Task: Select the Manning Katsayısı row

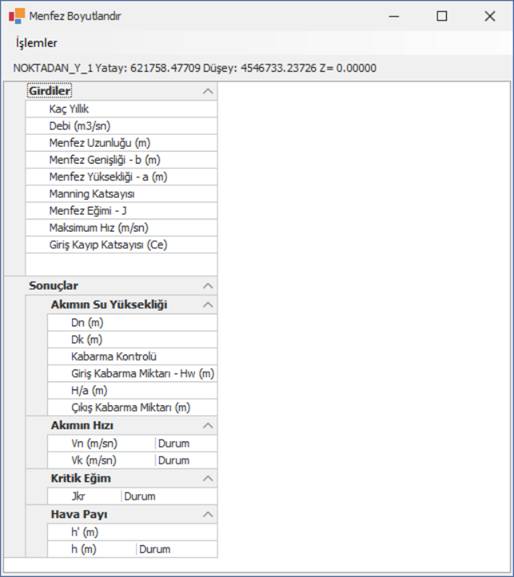Action: click(x=121, y=194)
